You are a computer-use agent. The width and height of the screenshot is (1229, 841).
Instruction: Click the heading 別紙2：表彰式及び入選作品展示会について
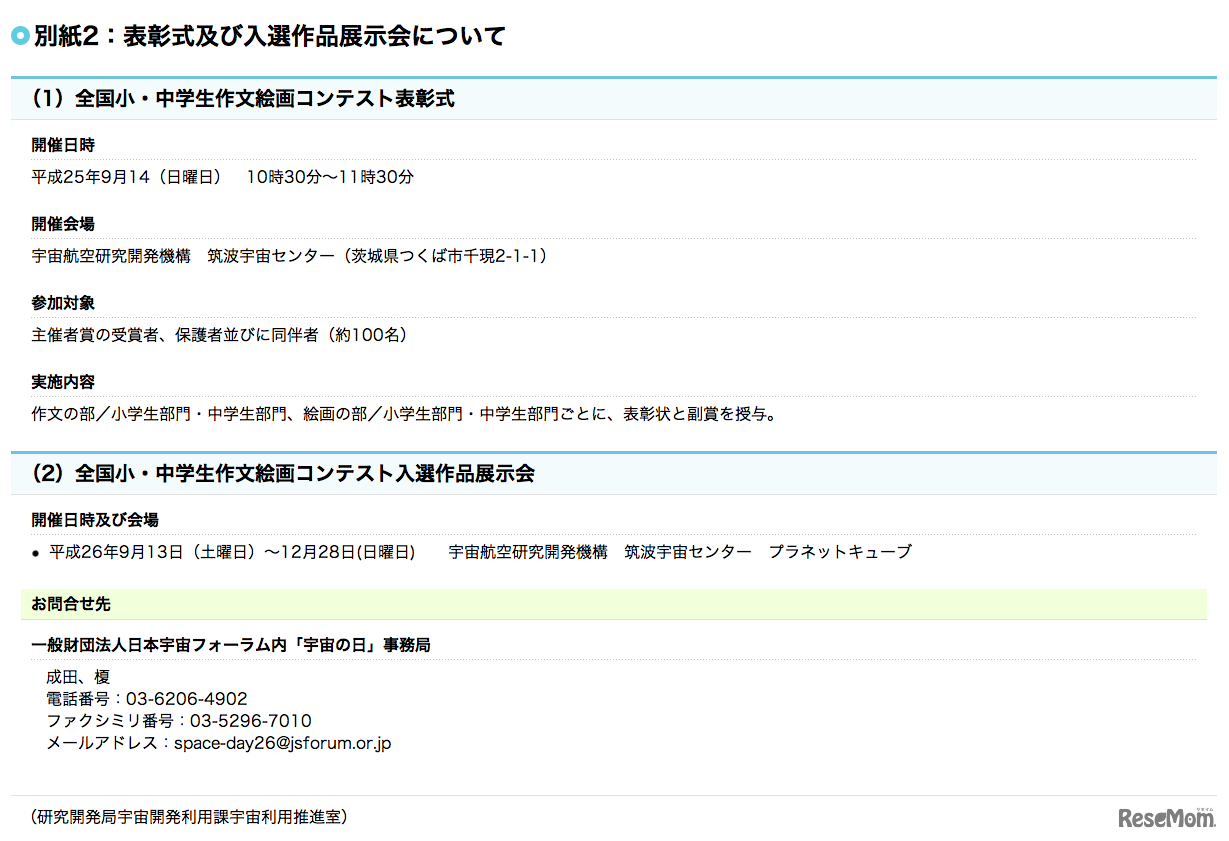click(x=269, y=37)
